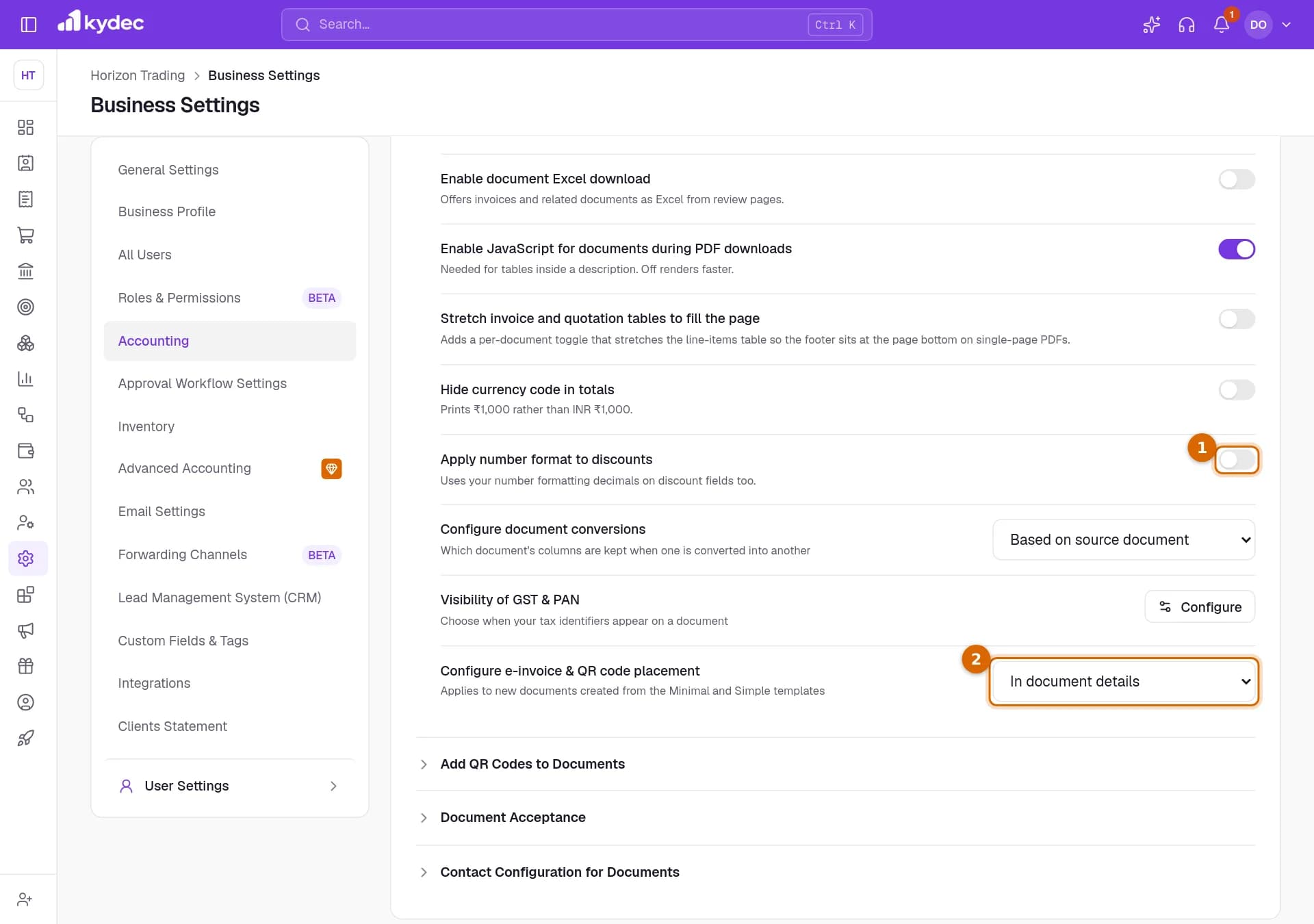Toggle stretch invoice and quotation tables
The image size is (1314, 924).
pos(1237,319)
